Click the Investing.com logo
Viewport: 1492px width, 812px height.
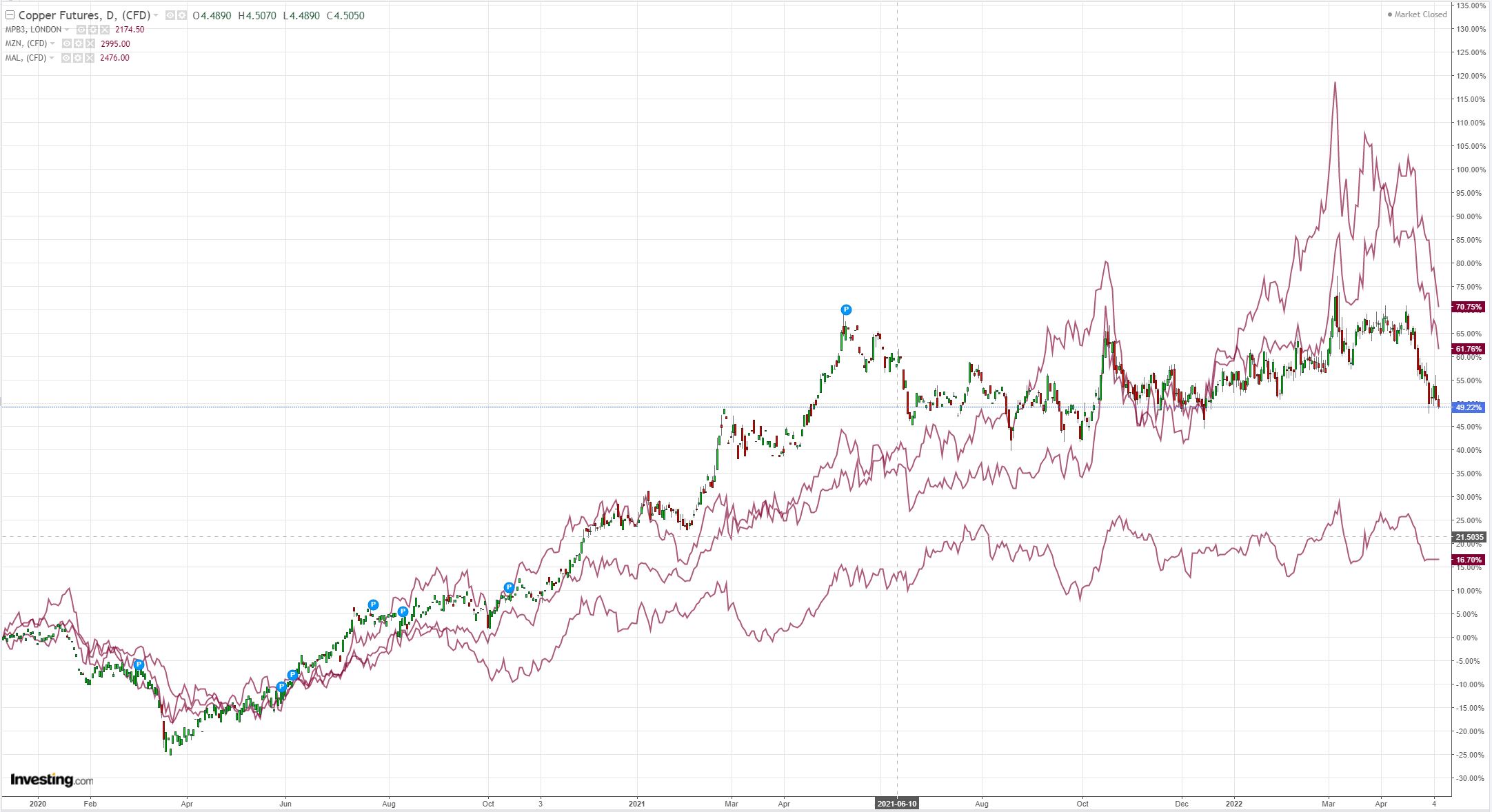52,780
